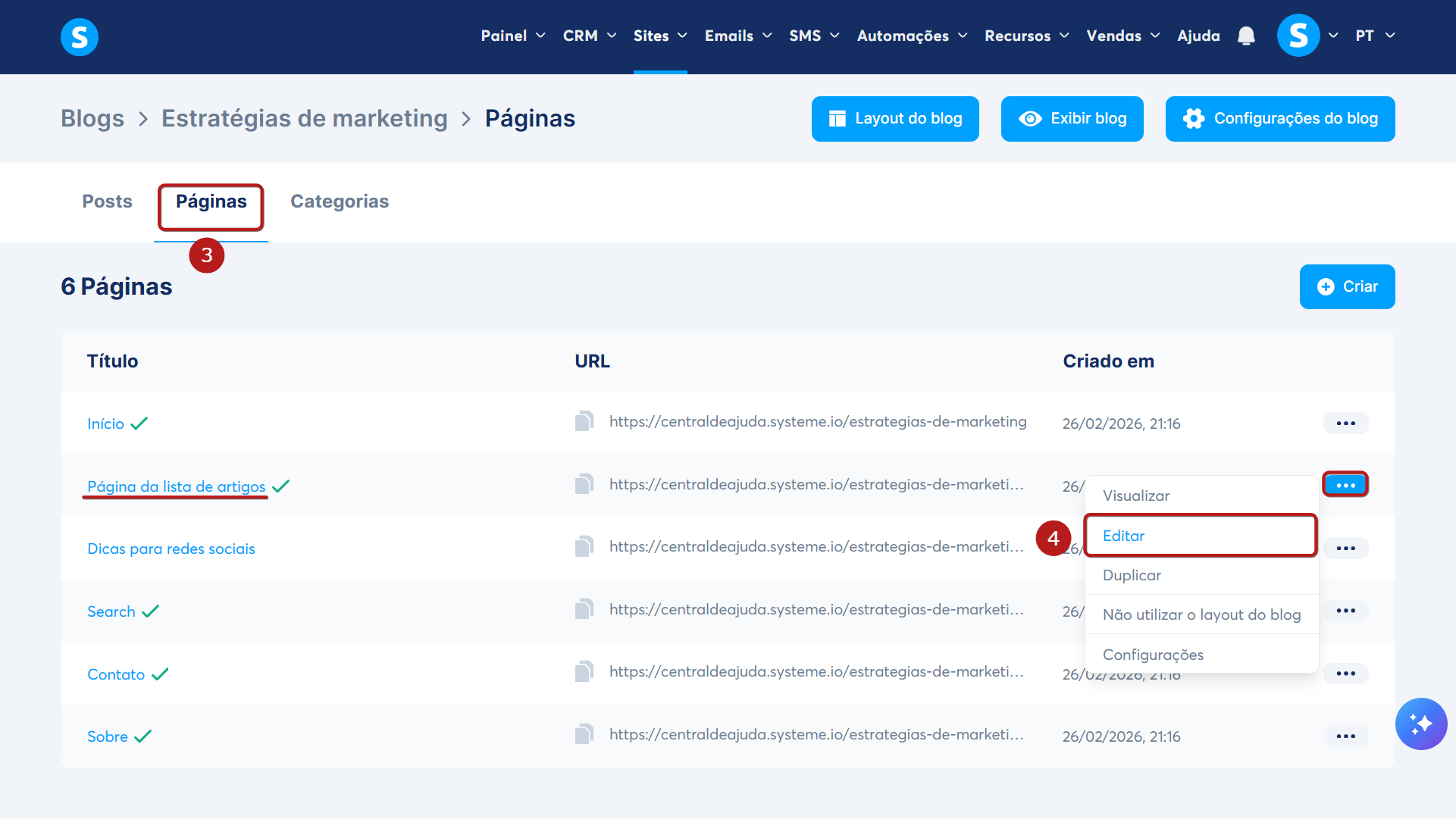Select Editar from the context menu
This screenshot has width=1456, height=819.
(1123, 536)
